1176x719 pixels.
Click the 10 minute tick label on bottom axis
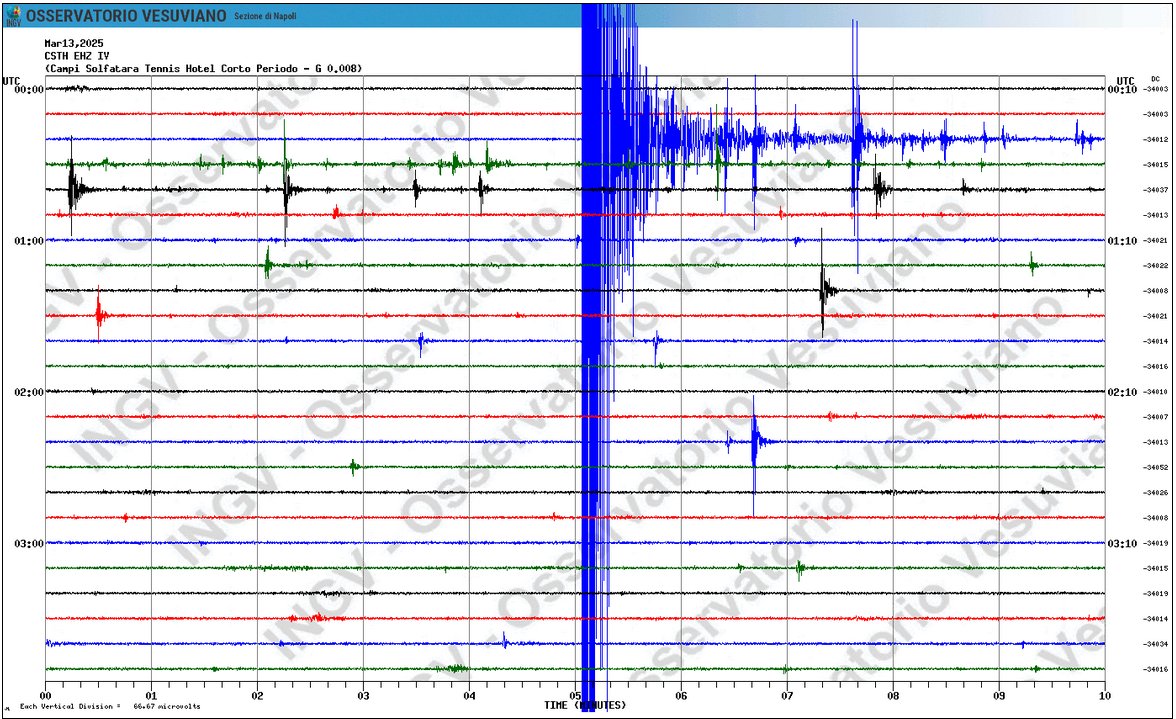(1105, 696)
